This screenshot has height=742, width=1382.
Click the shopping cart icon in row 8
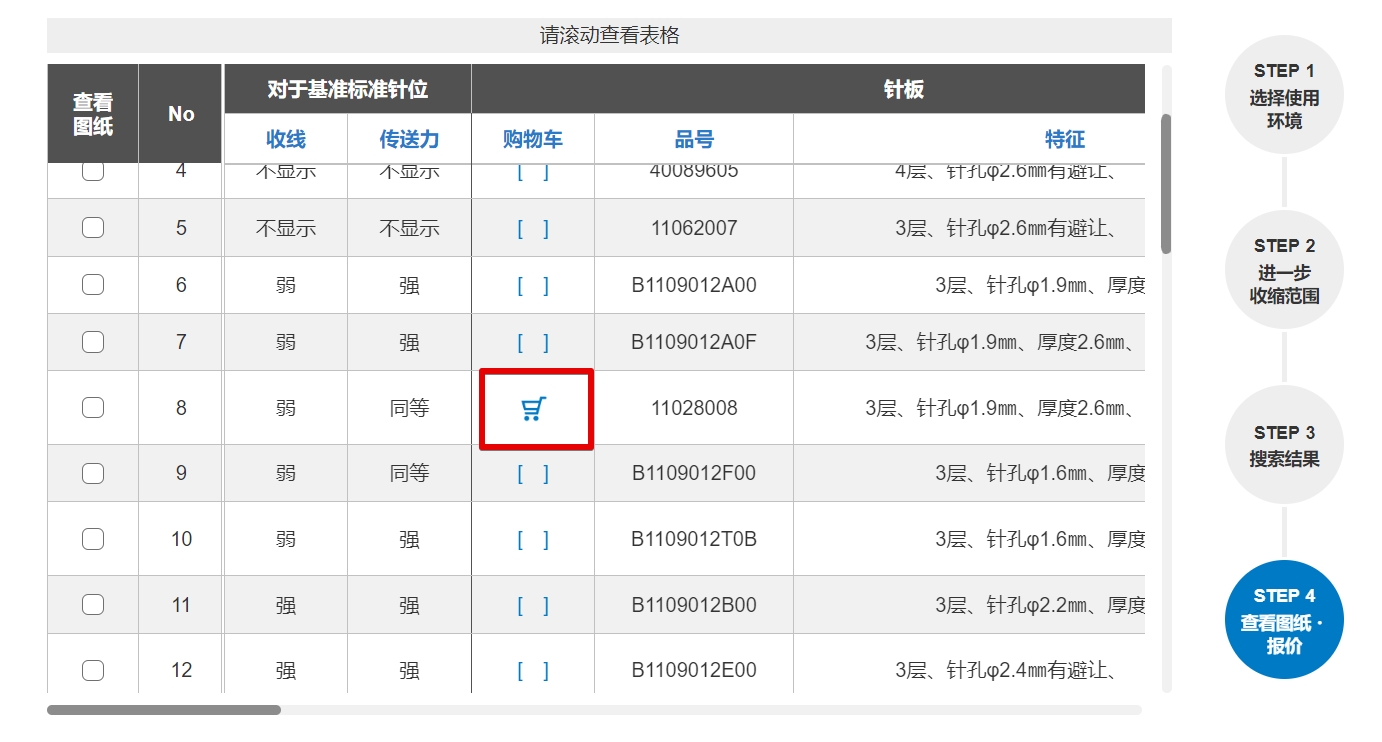pos(534,409)
